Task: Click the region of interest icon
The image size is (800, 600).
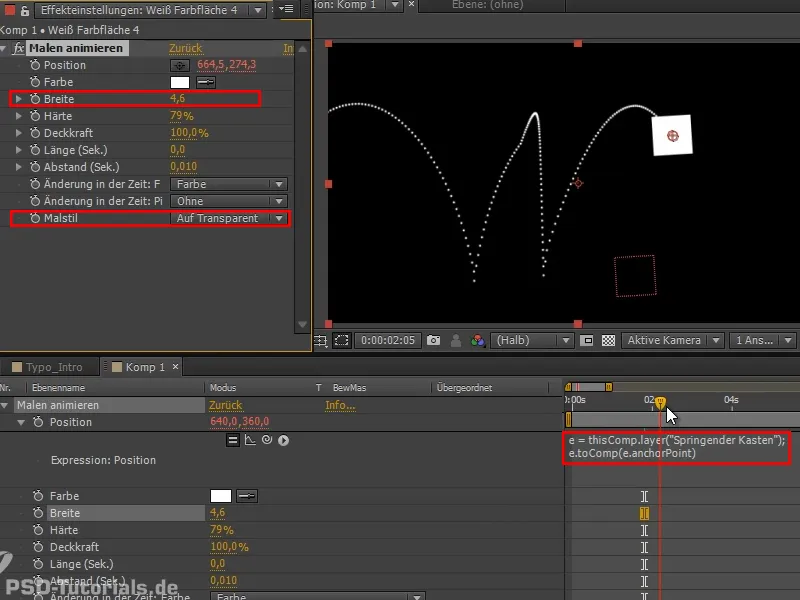Action: pyautogui.click(x=341, y=340)
